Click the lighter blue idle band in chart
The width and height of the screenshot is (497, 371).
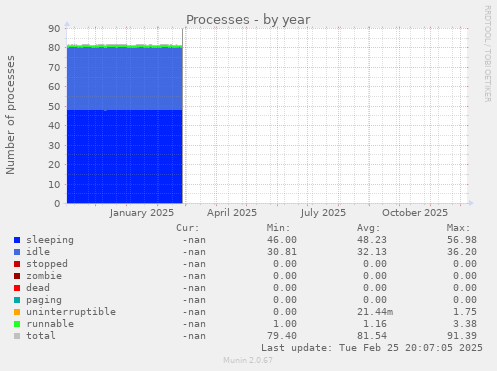pyautogui.click(x=125, y=78)
